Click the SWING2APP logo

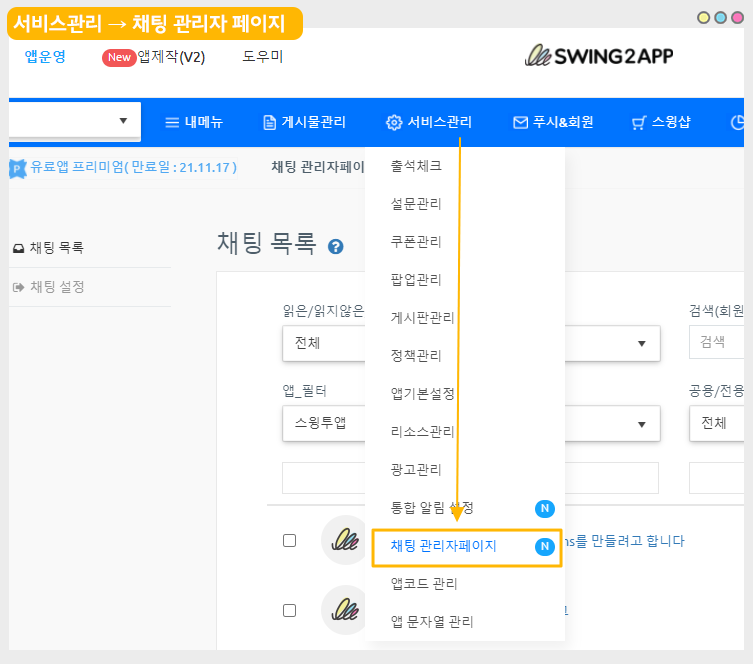599,56
